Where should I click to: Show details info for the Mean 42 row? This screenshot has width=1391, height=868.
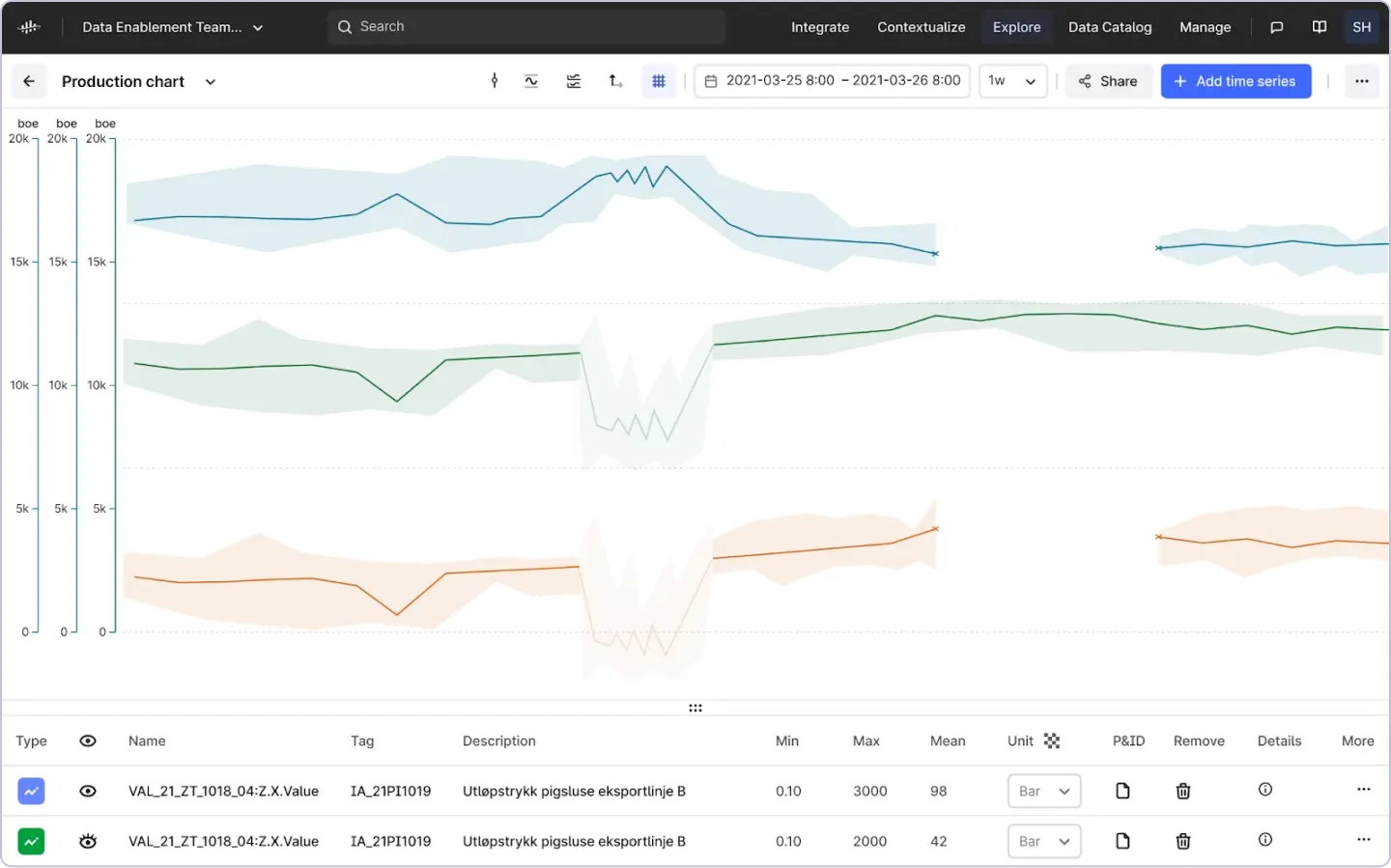click(x=1265, y=840)
